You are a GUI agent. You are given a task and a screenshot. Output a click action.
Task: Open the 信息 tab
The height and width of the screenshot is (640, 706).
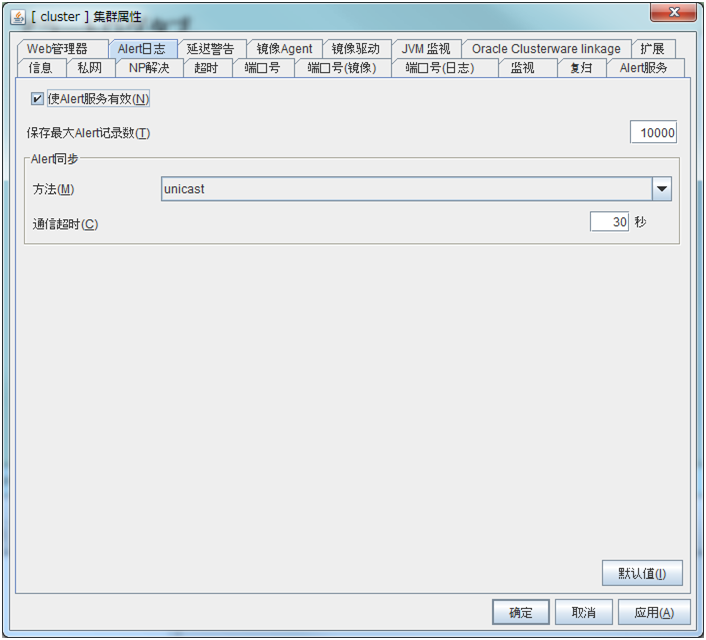41,68
